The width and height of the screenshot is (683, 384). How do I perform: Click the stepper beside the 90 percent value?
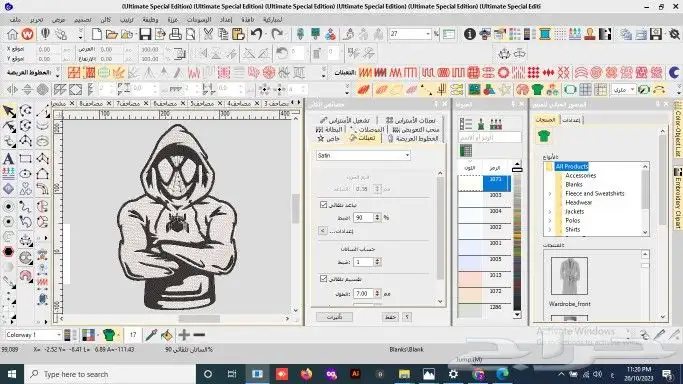(377, 217)
